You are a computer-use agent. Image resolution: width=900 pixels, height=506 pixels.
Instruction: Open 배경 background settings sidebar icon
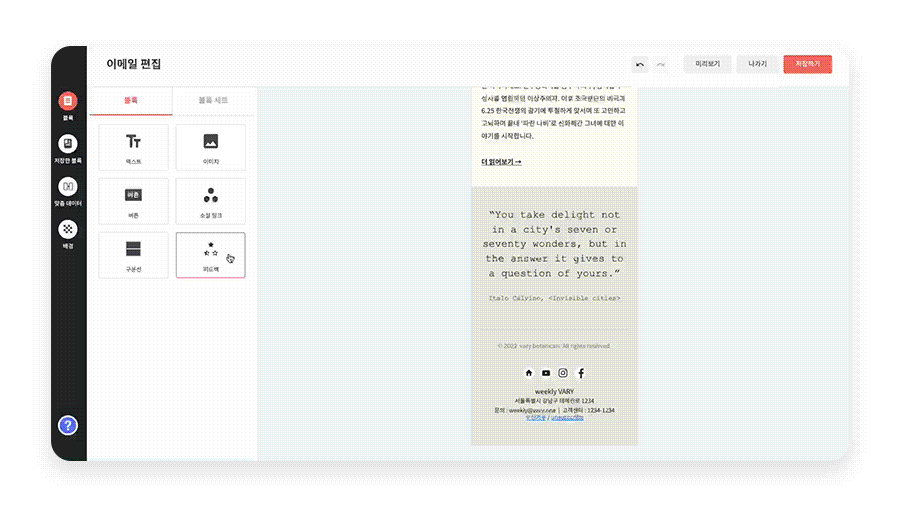(68, 229)
